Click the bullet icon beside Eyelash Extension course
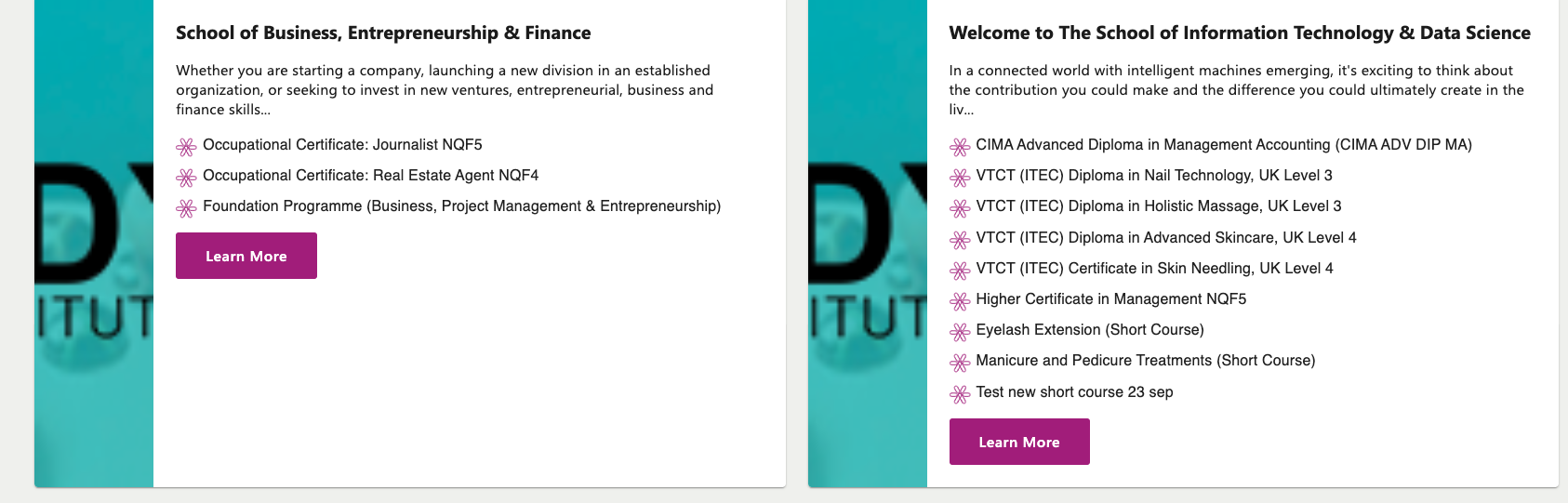 (x=960, y=332)
